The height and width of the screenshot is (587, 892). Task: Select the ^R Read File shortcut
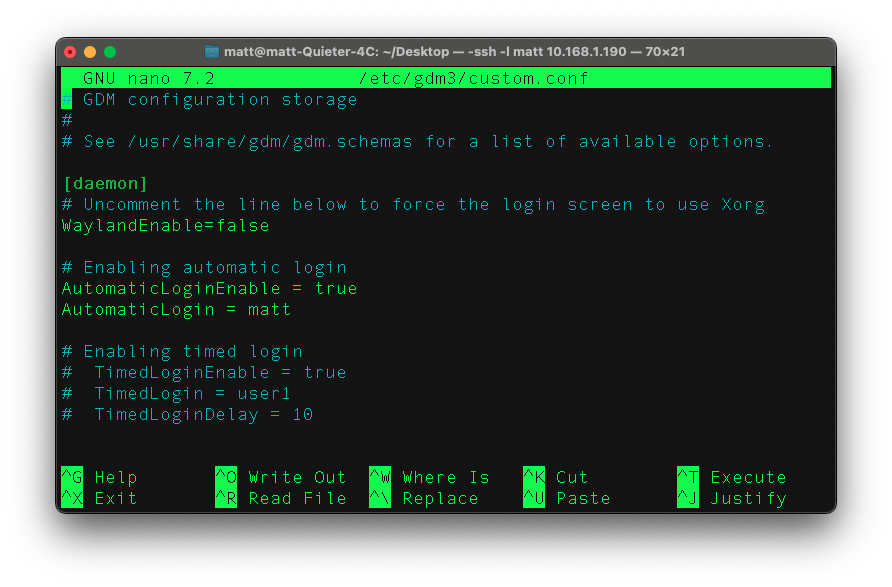280,498
